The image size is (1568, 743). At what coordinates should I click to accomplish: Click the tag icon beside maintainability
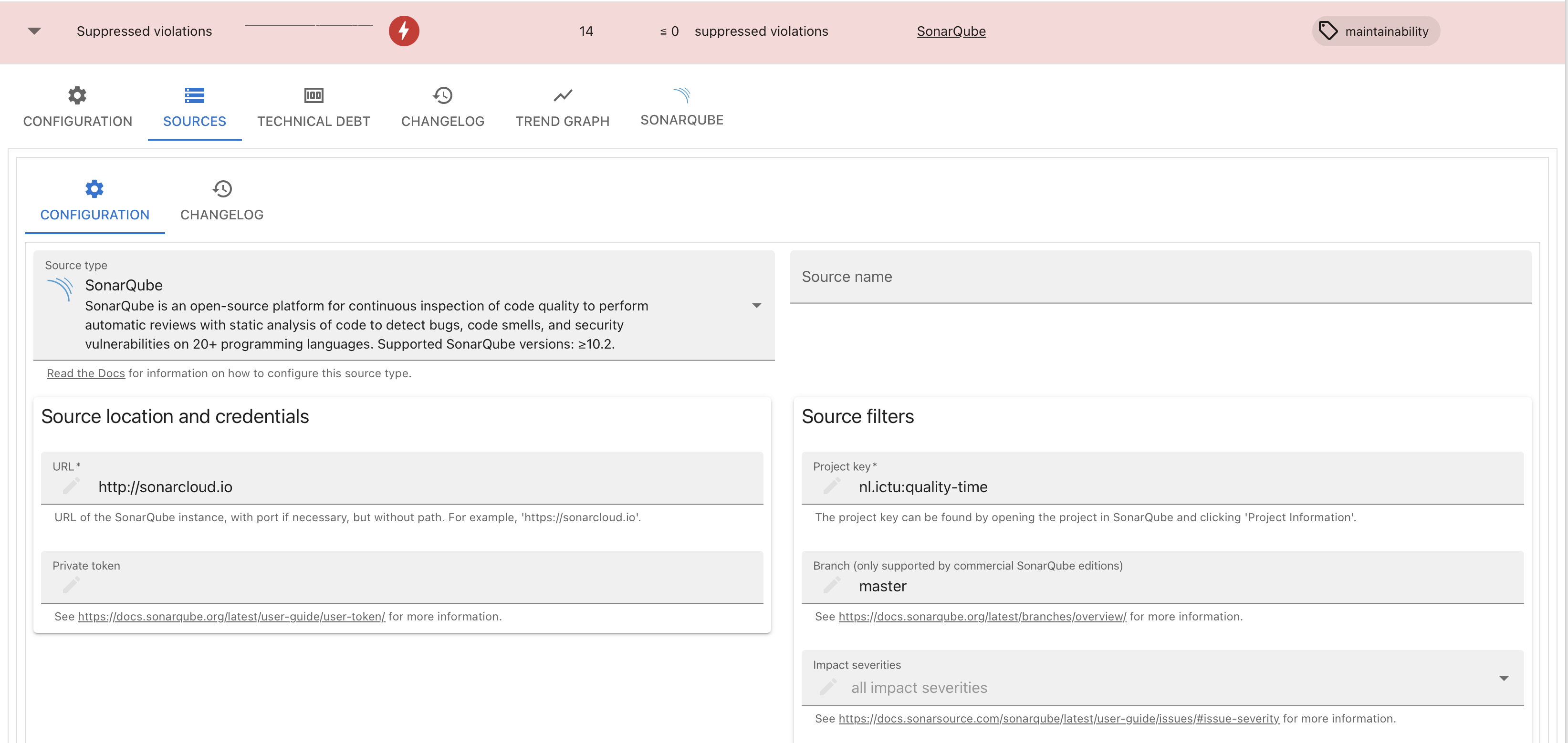(x=1328, y=31)
